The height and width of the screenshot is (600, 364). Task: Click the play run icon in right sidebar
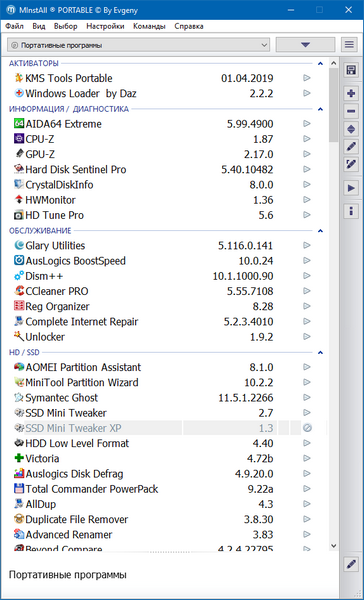351,188
